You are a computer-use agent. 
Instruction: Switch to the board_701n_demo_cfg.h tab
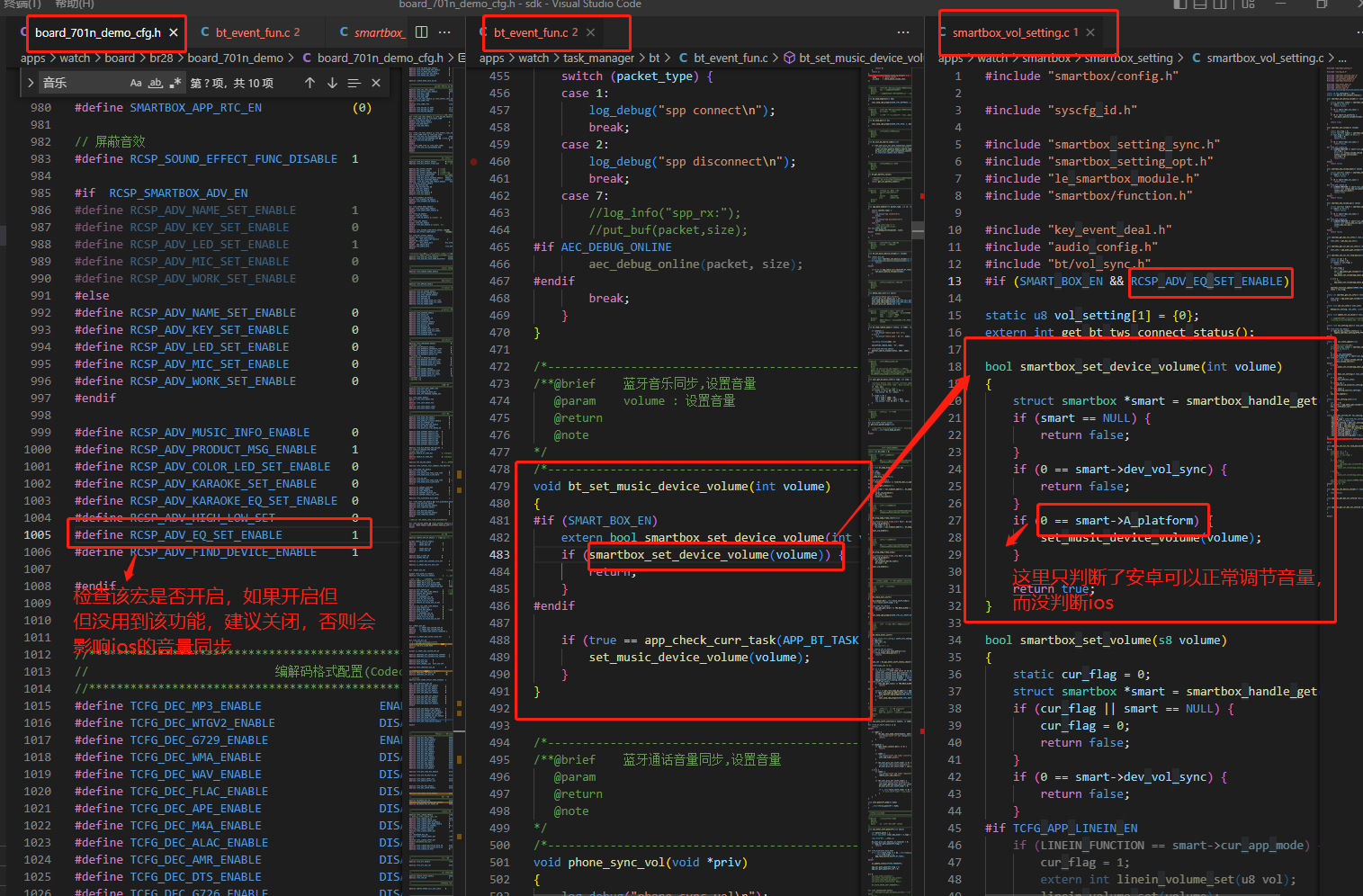[97, 32]
